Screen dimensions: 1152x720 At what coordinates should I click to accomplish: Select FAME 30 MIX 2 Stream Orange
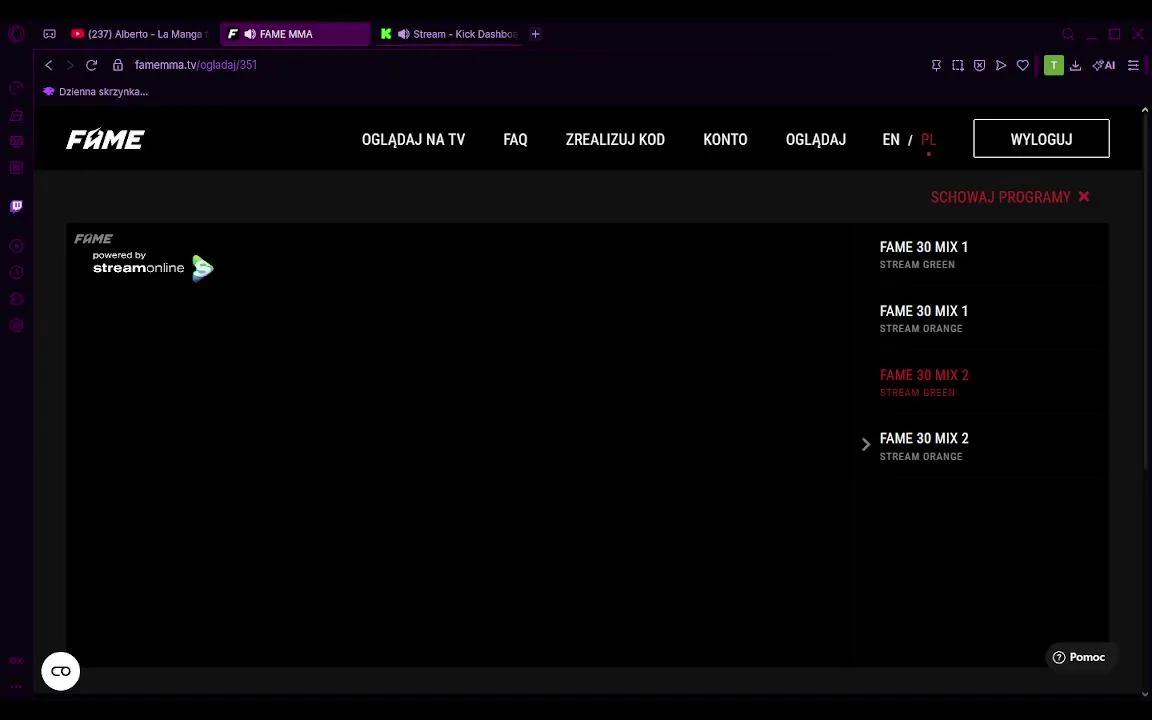point(924,446)
